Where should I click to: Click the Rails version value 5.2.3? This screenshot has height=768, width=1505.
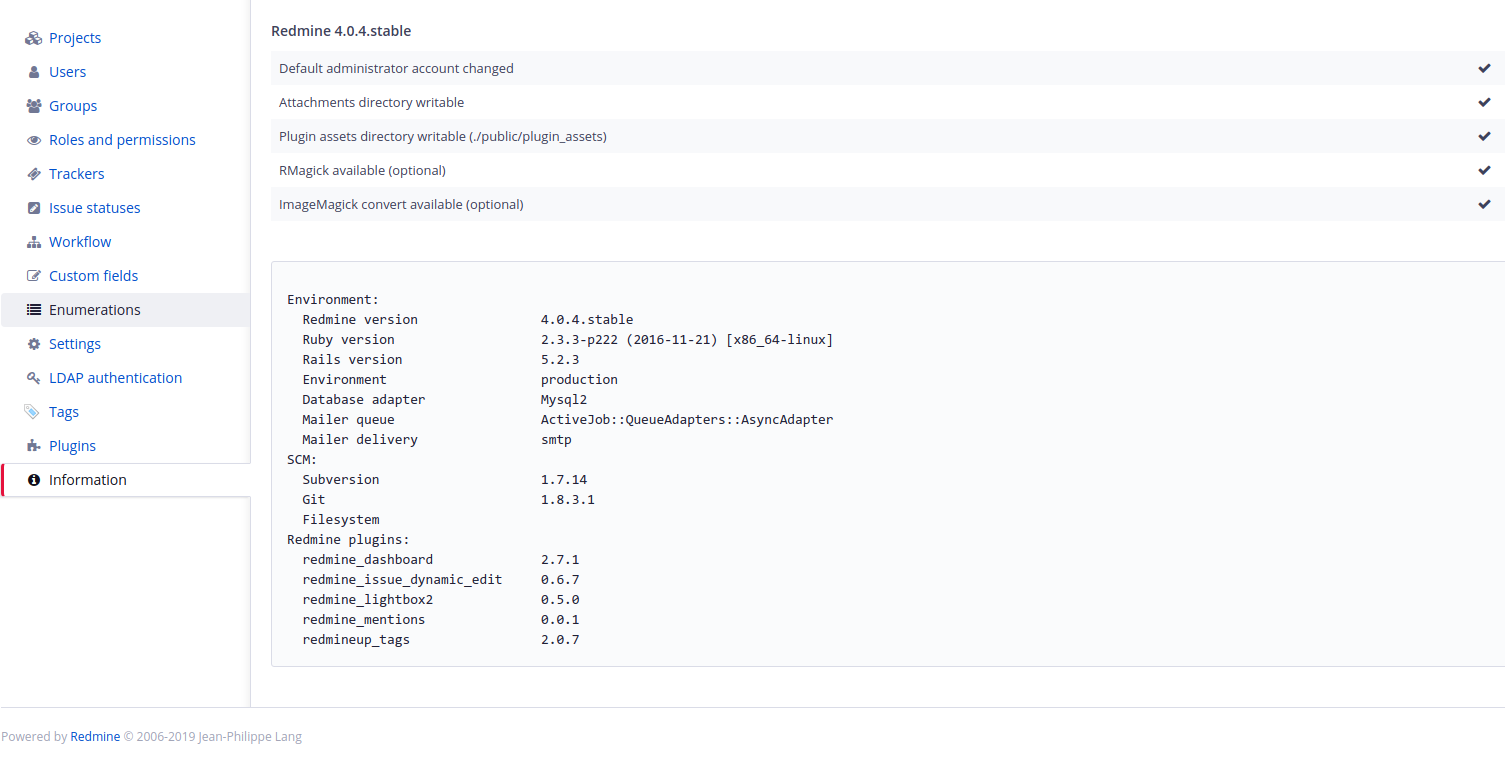tap(560, 360)
